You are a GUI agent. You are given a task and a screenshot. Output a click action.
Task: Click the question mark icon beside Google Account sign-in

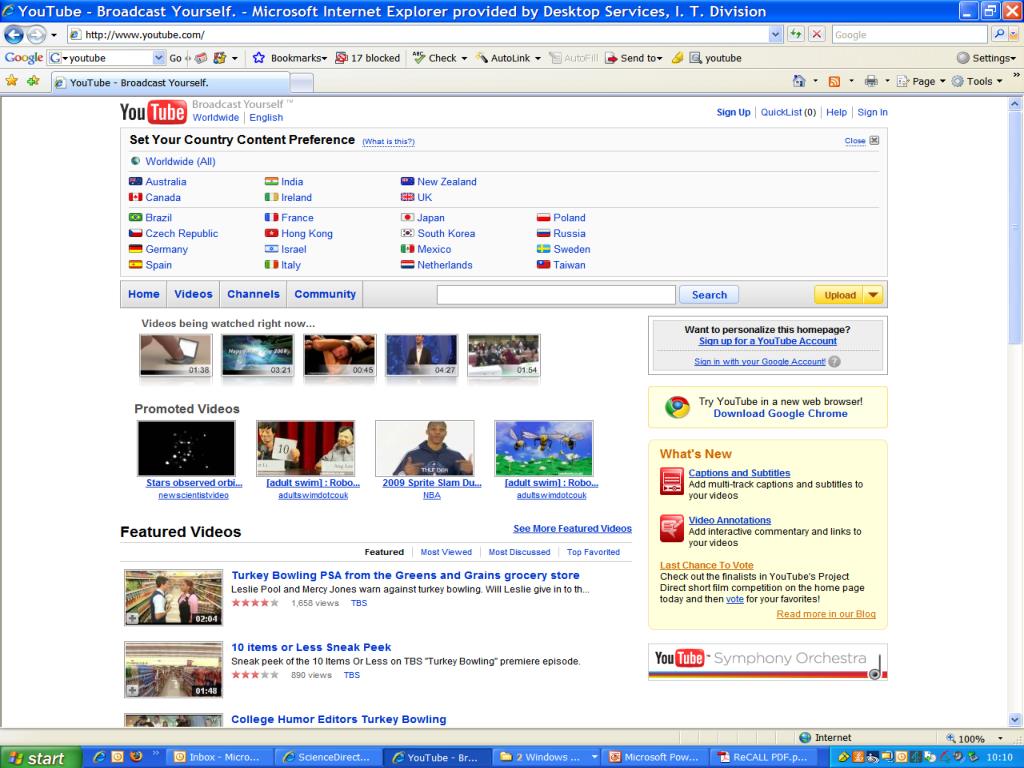835,361
